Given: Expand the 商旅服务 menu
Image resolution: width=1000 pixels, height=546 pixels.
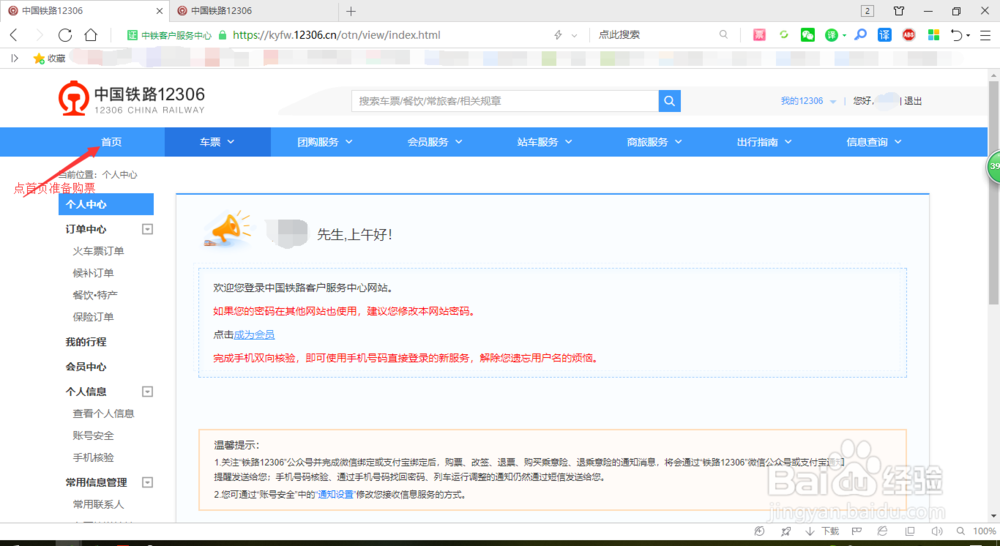Looking at the screenshot, I should coord(654,142).
